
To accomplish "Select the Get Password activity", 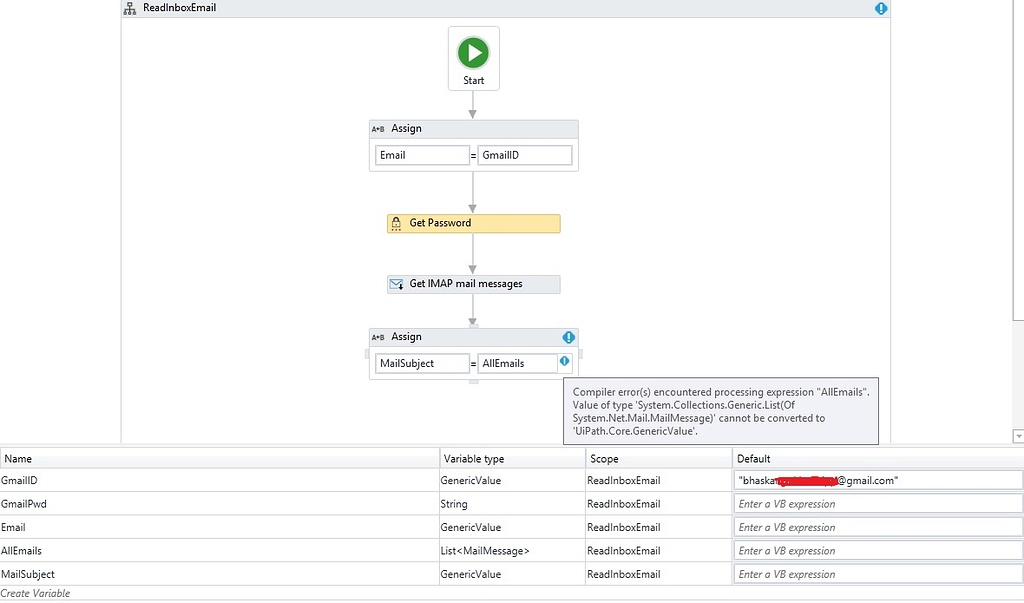I will pos(472,223).
